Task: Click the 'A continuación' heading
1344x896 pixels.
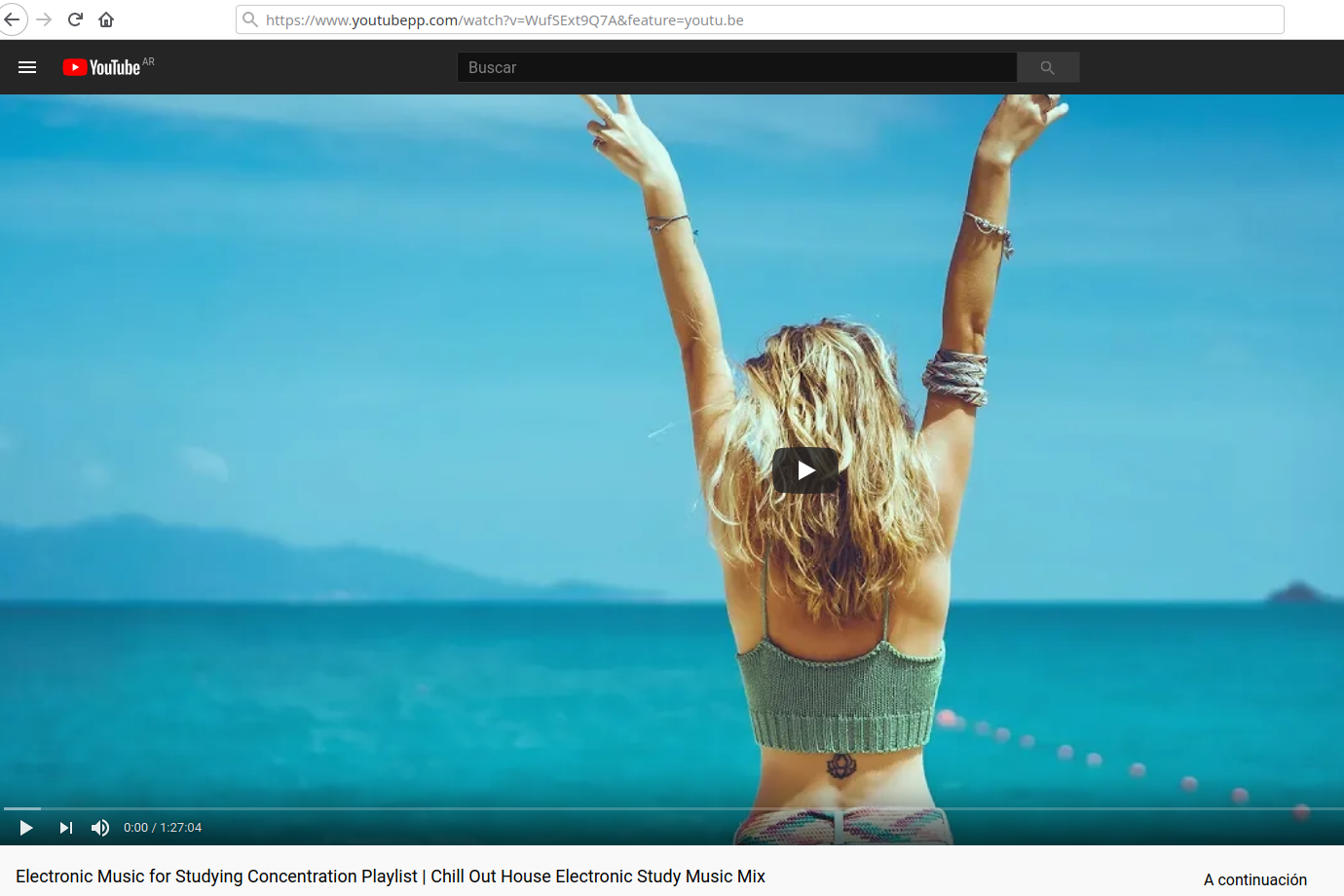Action: pos(1255,879)
